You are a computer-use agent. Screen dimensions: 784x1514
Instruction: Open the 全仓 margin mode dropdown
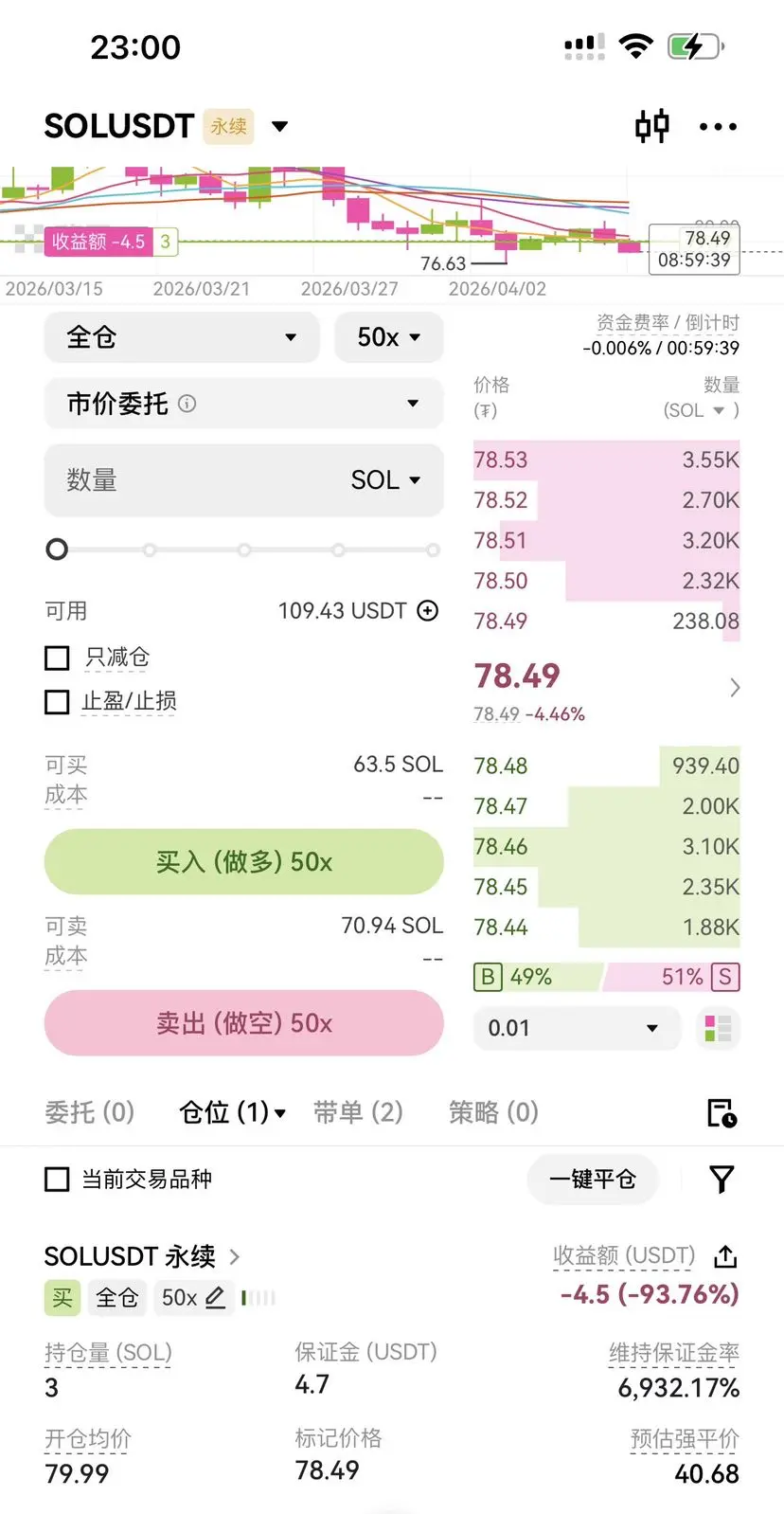click(x=180, y=337)
